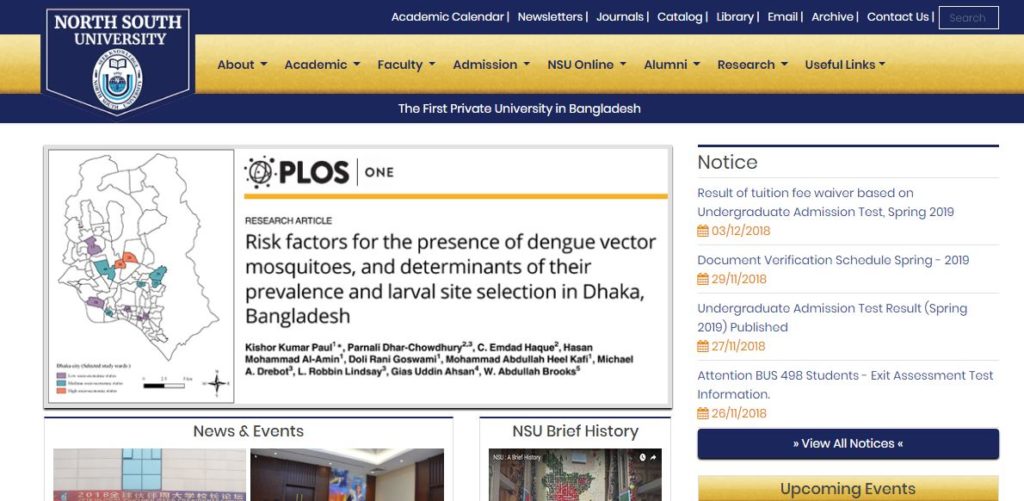1024x501 pixels.
Task: Expand the Admission dropdown menu
Action: 491,65
